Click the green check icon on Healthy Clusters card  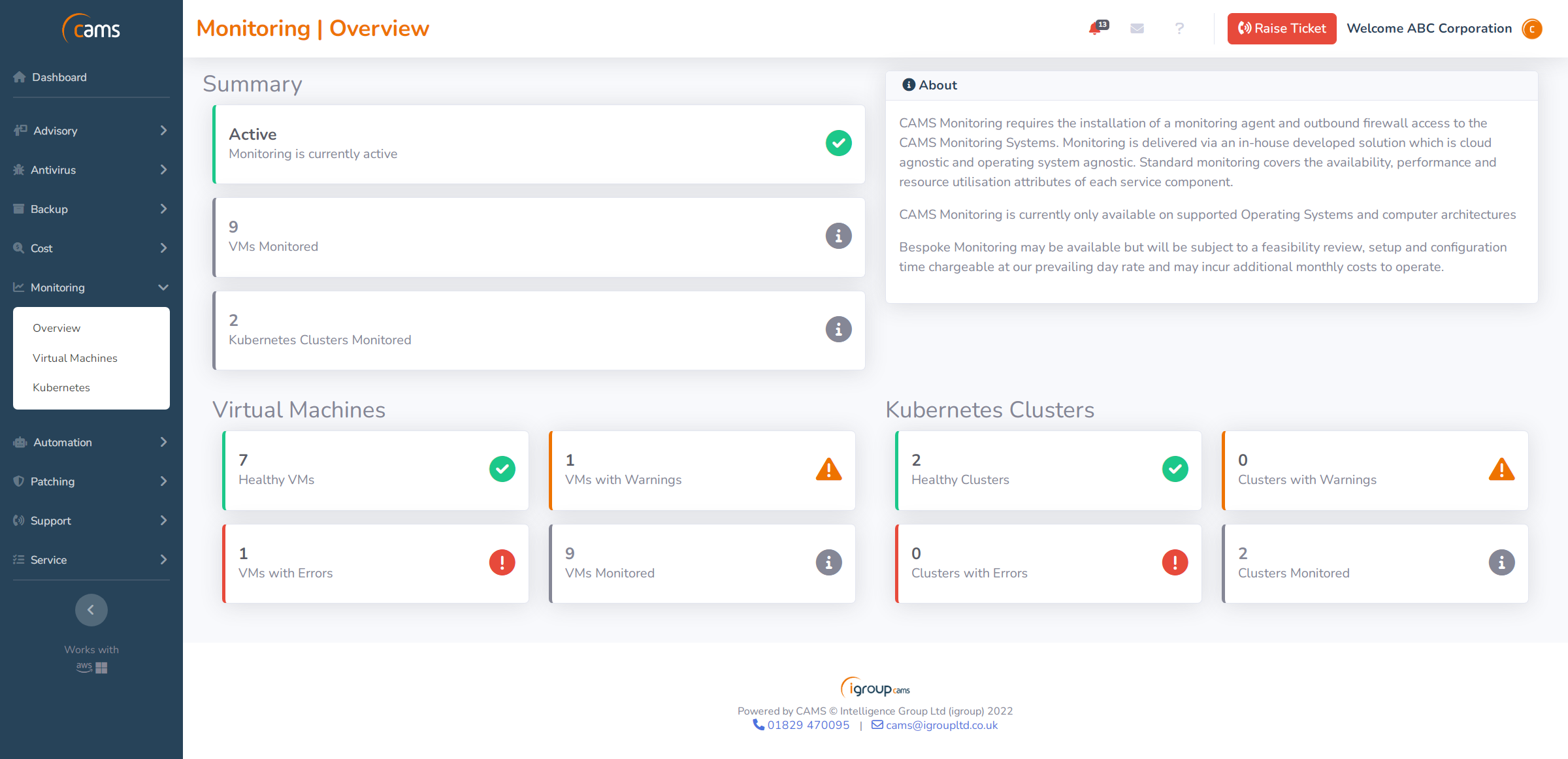(1175, 469)
